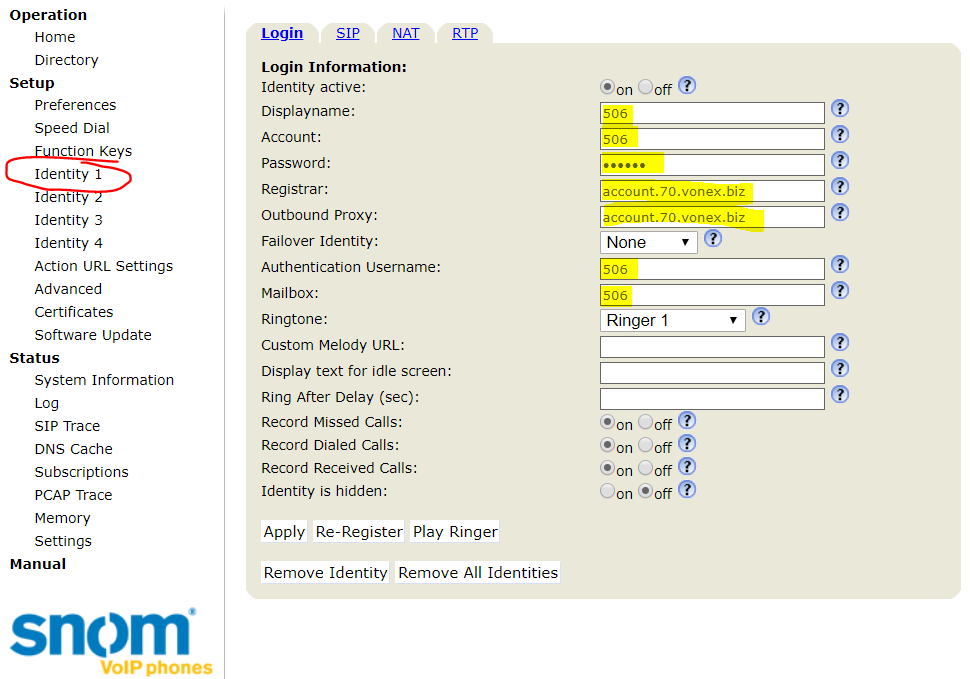Open help for Identity active setting
The image size is (970, 679).
pyautogui.click(x=687, y=86)
